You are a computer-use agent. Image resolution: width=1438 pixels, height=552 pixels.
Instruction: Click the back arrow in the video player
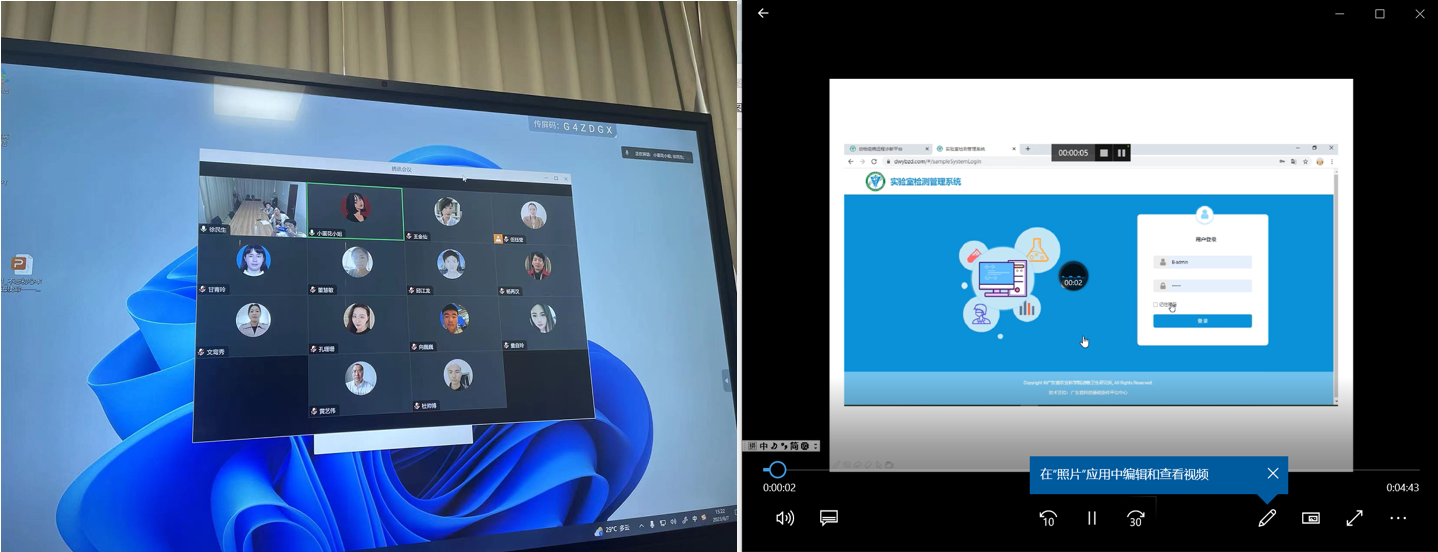coord(763,14)
